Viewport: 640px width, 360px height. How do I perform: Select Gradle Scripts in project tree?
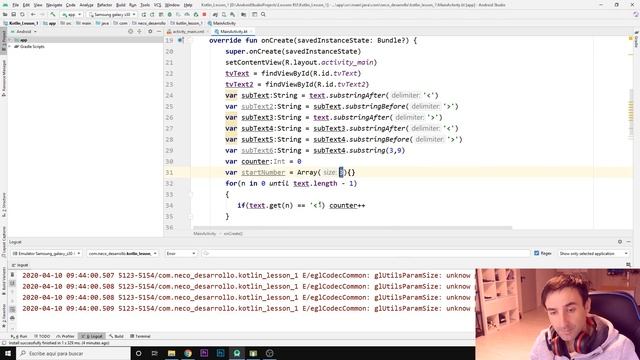(x=32, y=47)
